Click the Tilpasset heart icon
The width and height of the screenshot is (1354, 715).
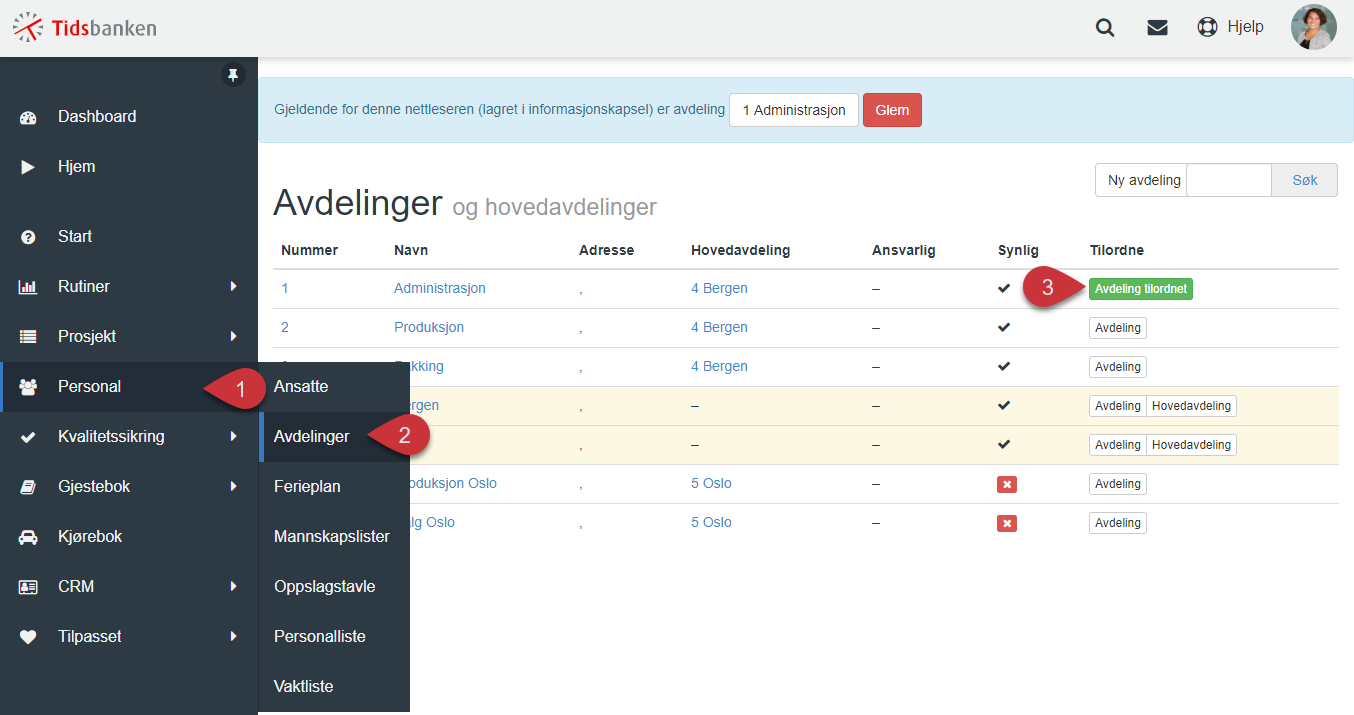[x=28, y=637]
